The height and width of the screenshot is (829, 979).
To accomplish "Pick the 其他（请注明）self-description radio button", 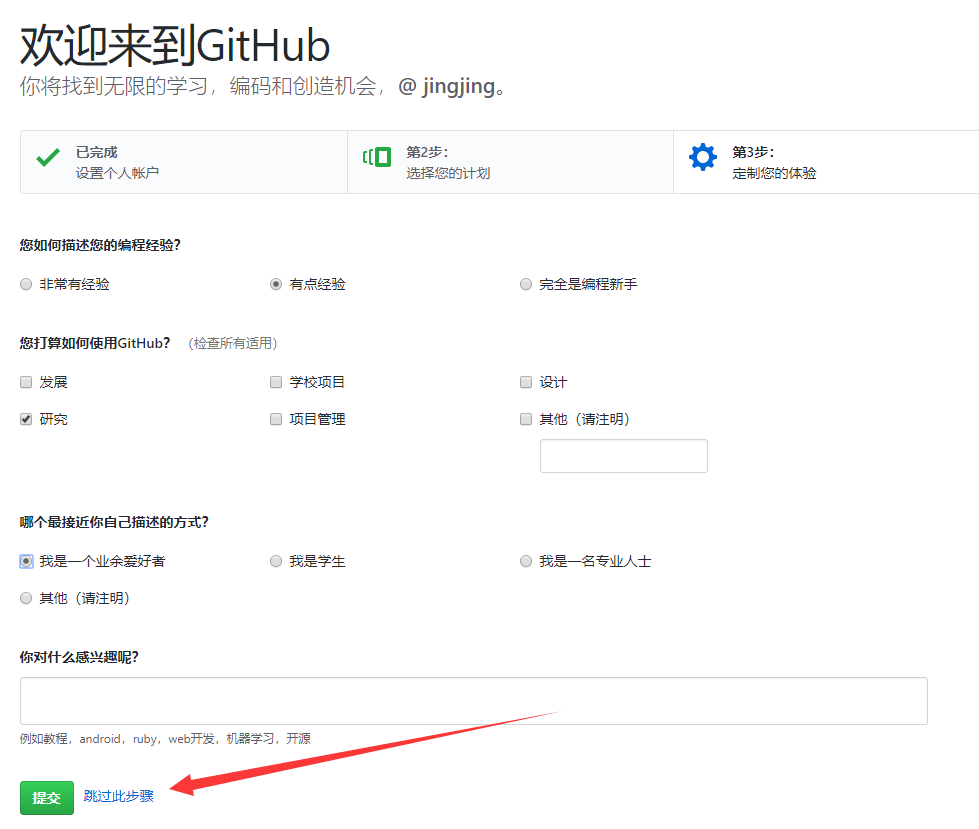I will 26,599.
